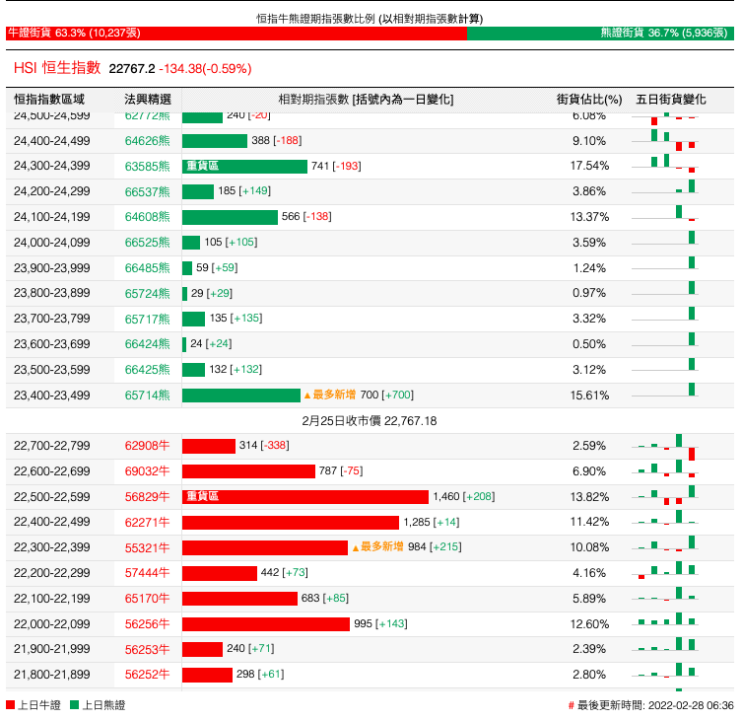This screenshot has height=720, width=741.
Task: Click the 最多新增 triangle marker in the 22,300-22,399 row
Action: pos(355,547)
